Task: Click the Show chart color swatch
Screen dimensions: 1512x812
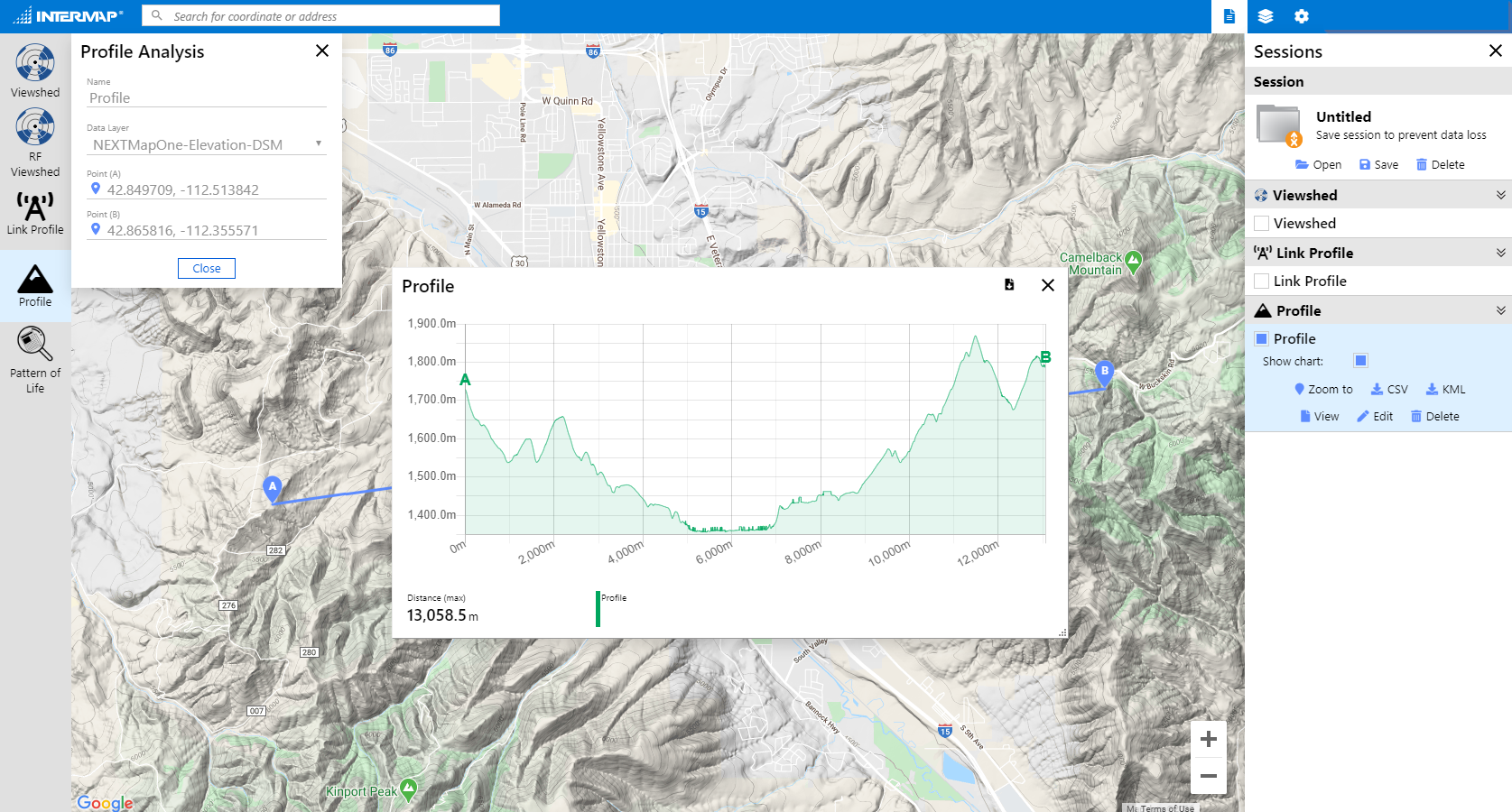Action: click(1360, 360)
